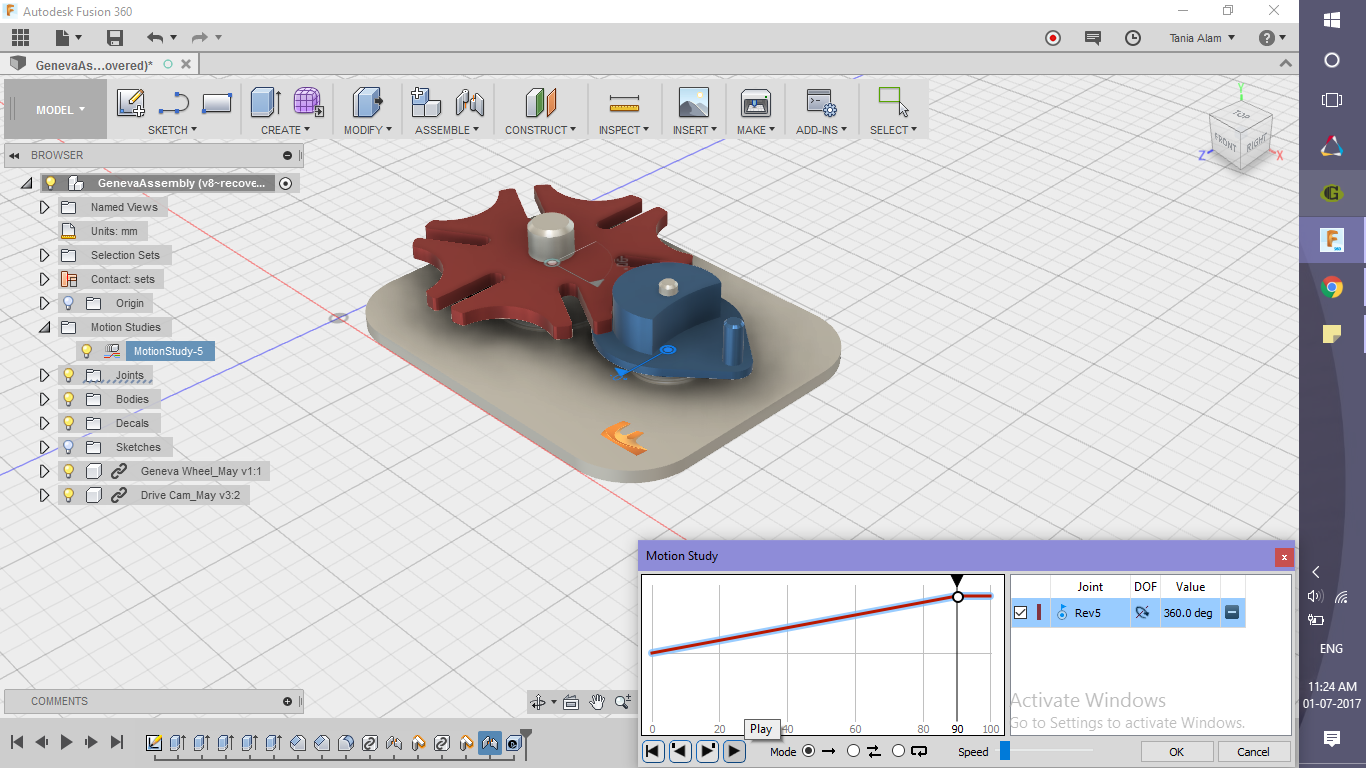Click the zoom magnifier icon in navigation bar

623,702
